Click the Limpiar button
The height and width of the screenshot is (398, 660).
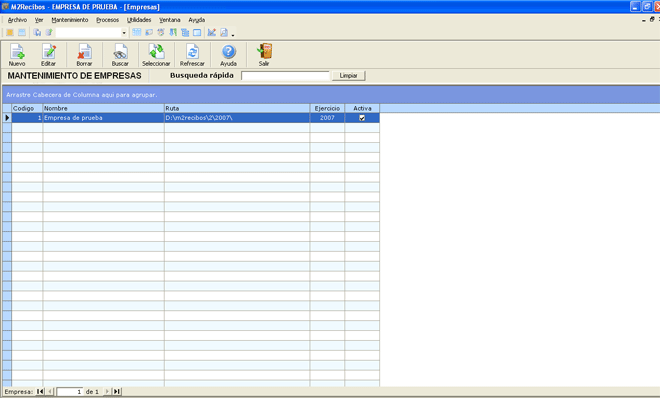349,76
